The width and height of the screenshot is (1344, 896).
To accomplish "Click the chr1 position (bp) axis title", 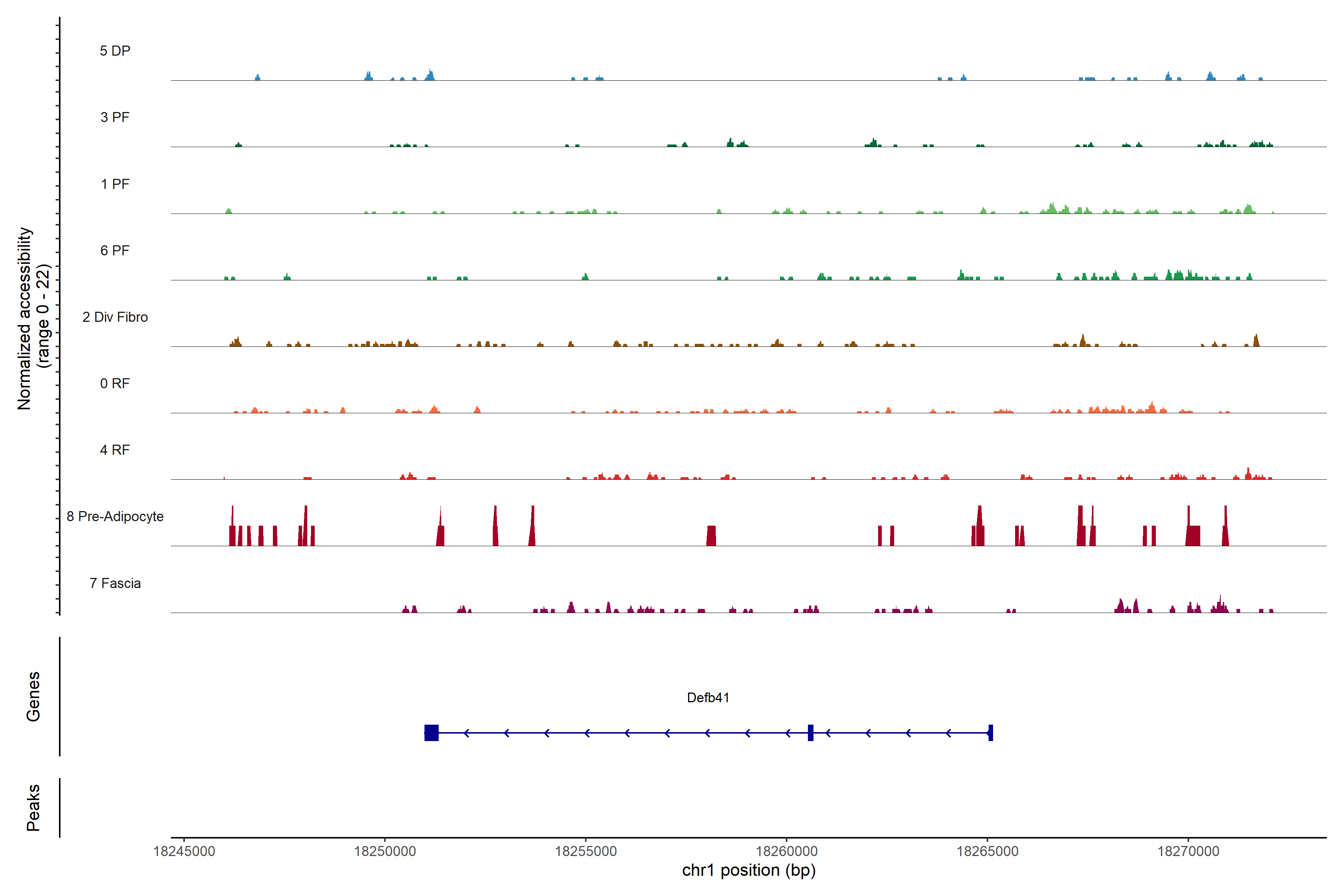I will click(749, 870).
